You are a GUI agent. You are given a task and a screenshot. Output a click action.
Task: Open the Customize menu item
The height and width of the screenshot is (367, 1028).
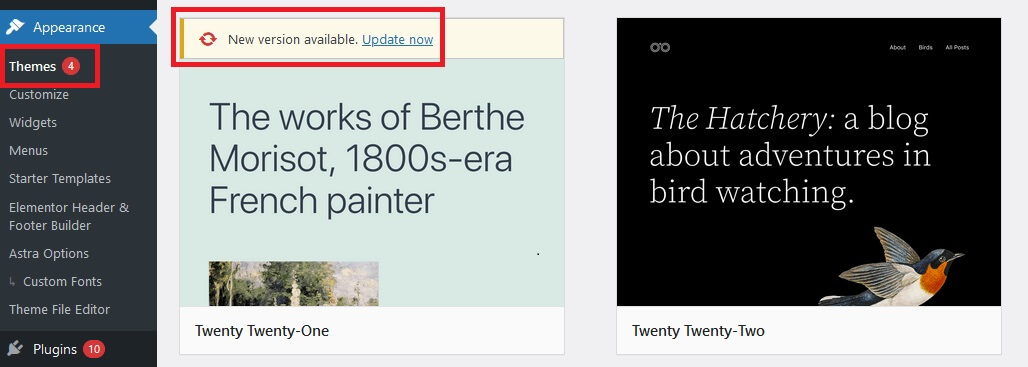39,94
